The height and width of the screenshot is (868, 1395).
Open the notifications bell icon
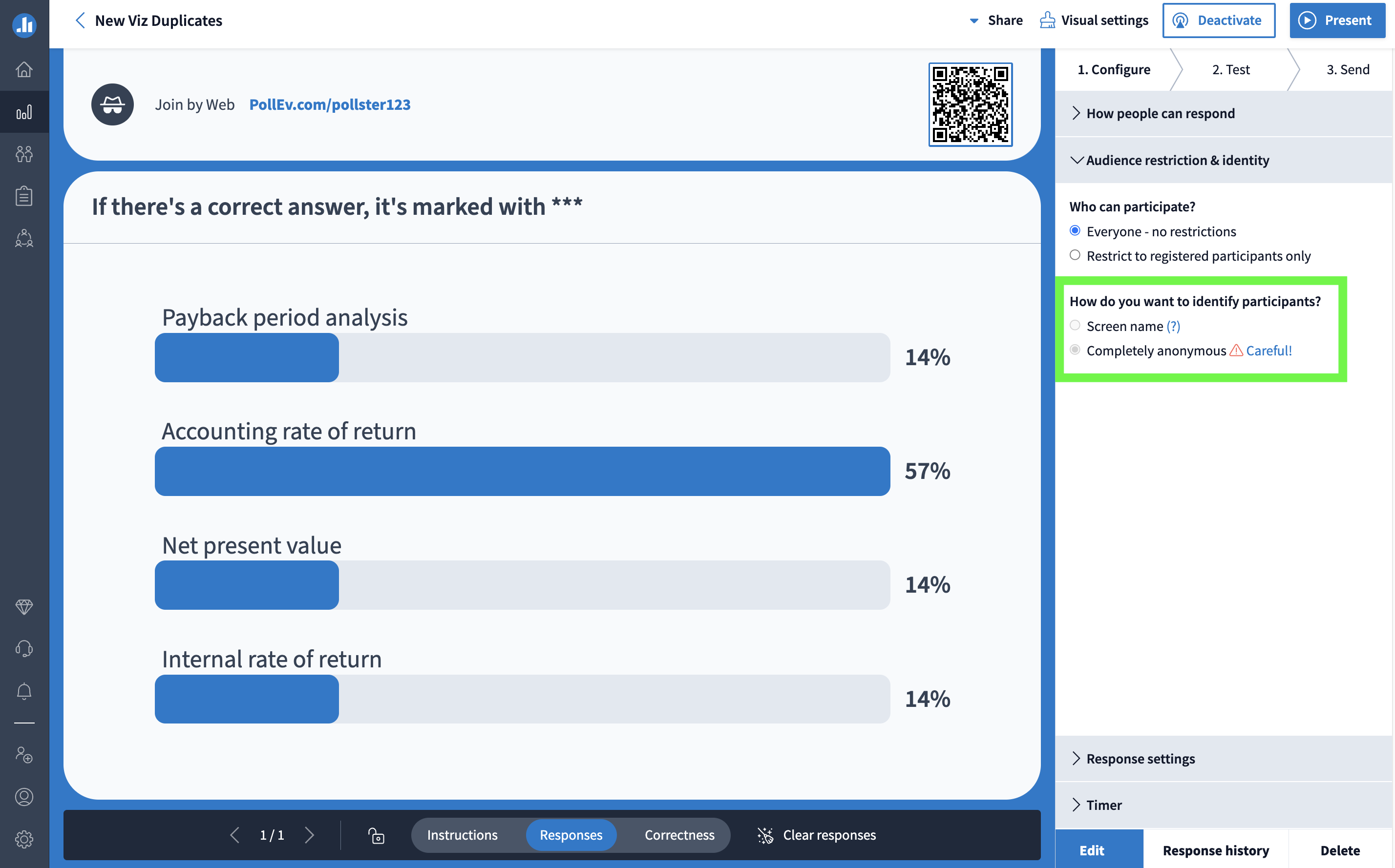(x=24, y=691)
